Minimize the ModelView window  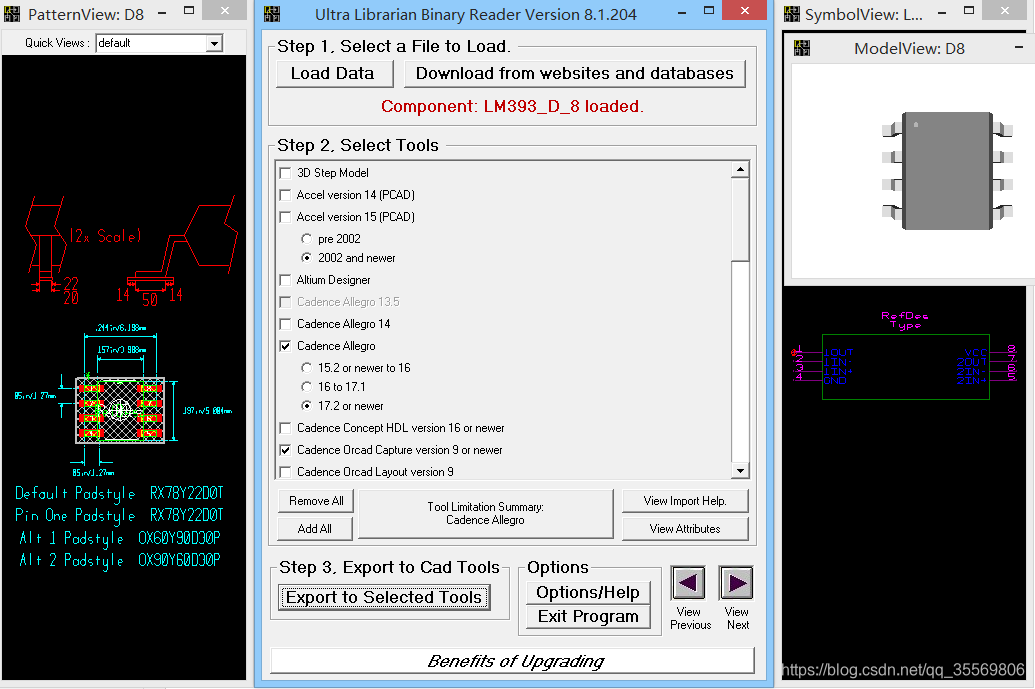pyautogui.click(x=1019, y=48)
